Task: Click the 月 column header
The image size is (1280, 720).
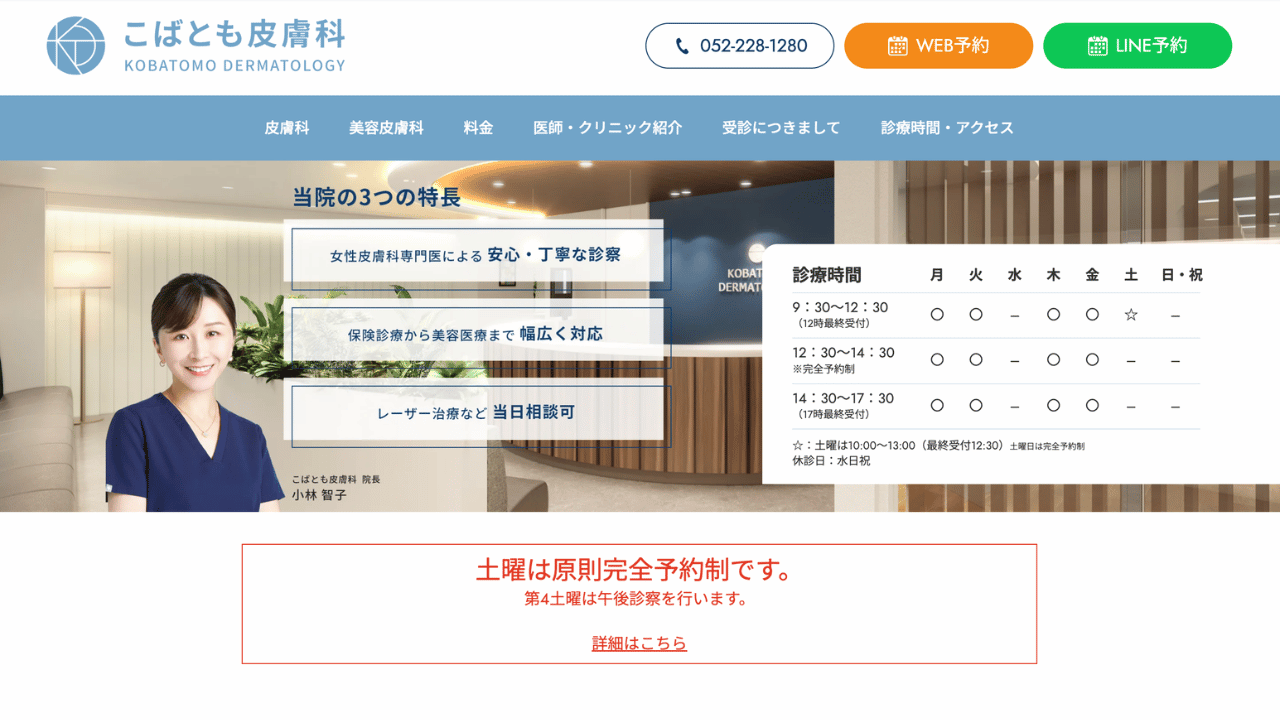Action: tap(937, 275)
